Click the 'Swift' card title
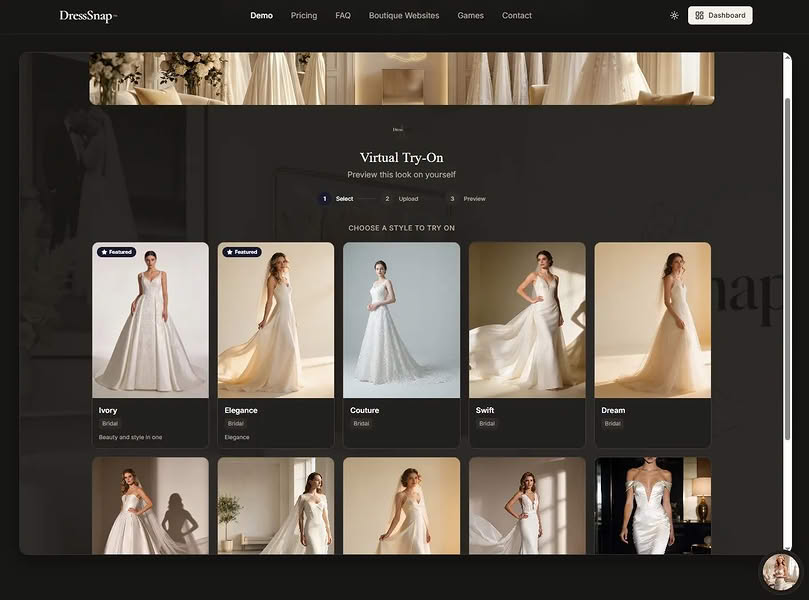Screen dimensions: 809x600 485,410
